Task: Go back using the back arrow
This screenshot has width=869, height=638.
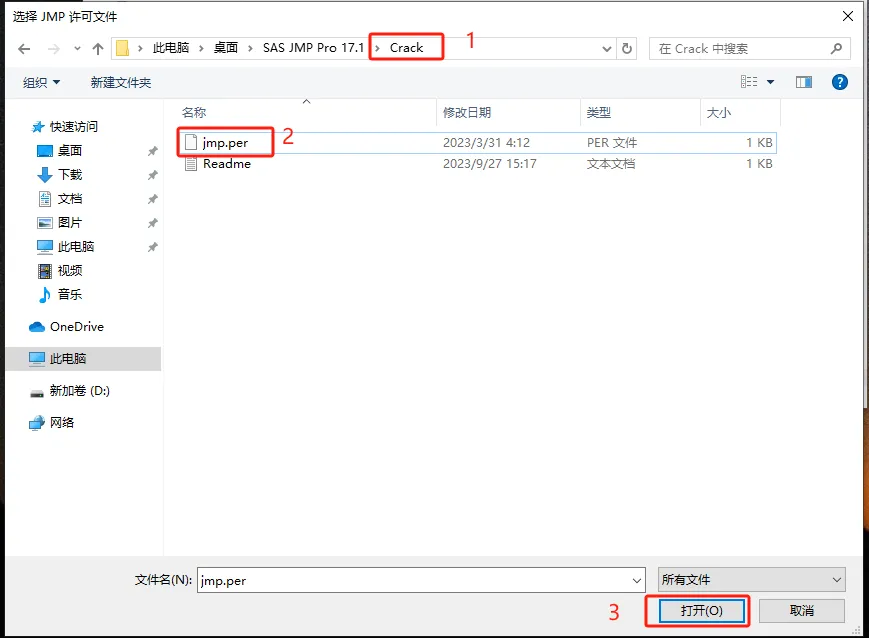Action: point(24,49)
